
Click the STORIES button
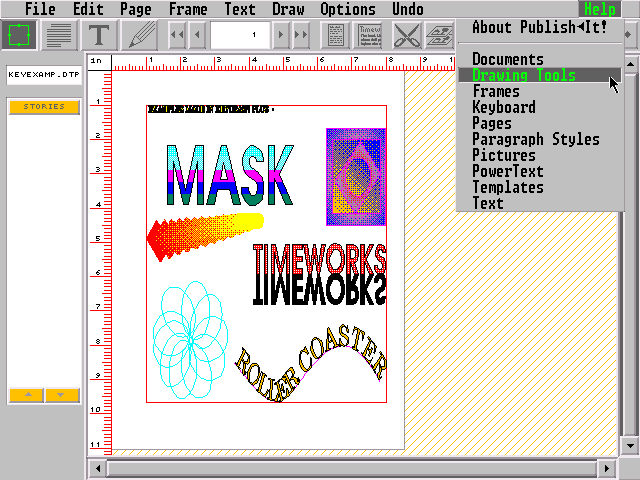pos(44,107)
